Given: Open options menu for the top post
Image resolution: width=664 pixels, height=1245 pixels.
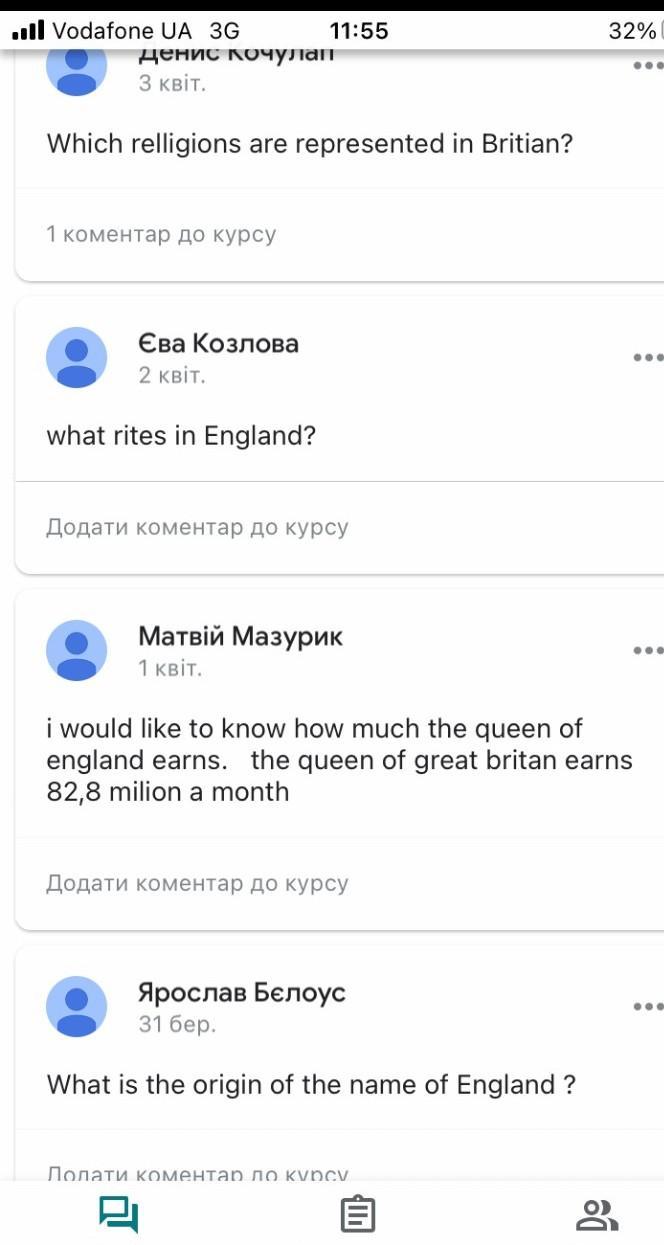Looking at the screenshot, I should pos(647,66).
